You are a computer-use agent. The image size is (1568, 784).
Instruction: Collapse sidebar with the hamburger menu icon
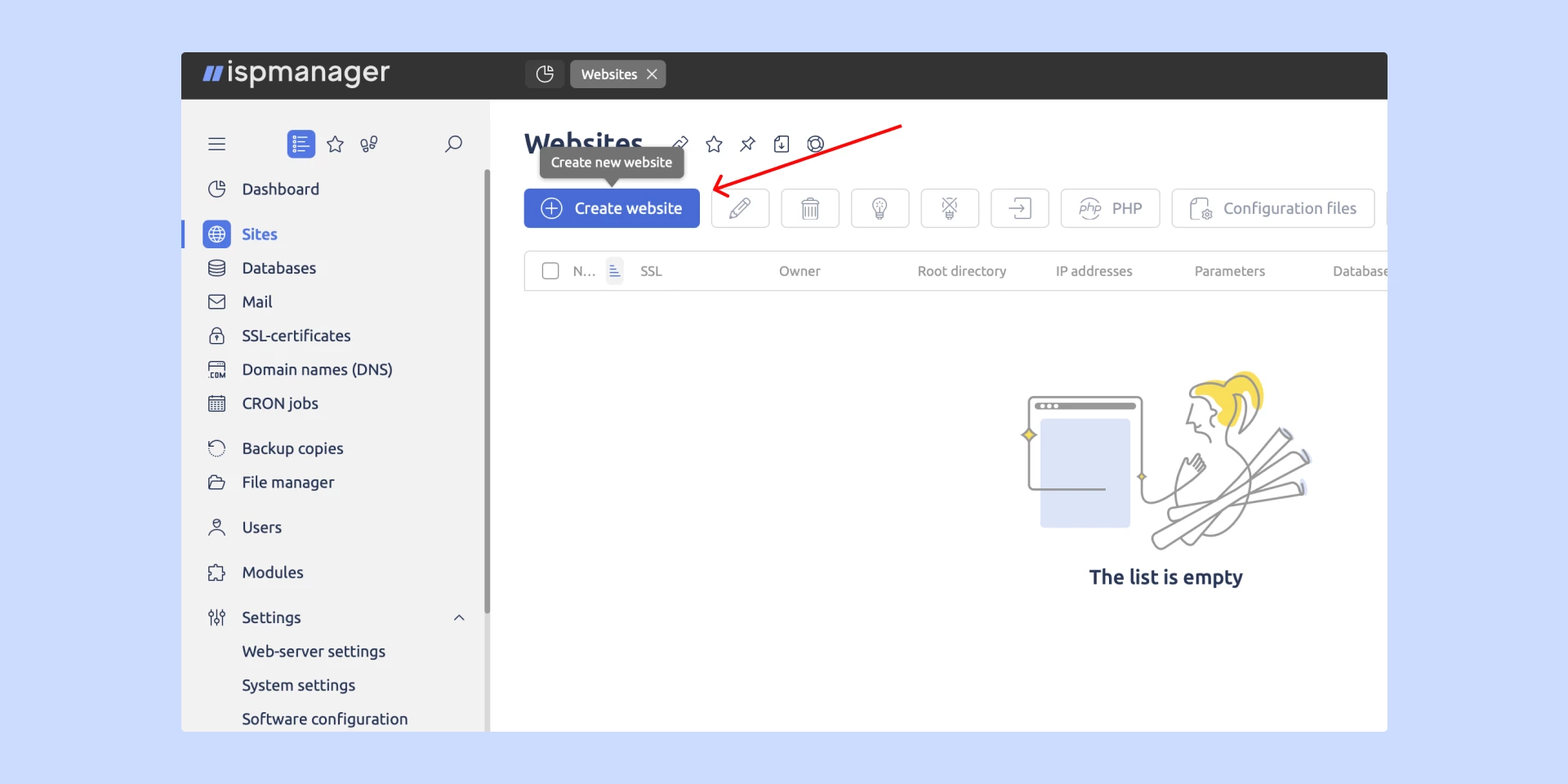[x=216, y=145]
